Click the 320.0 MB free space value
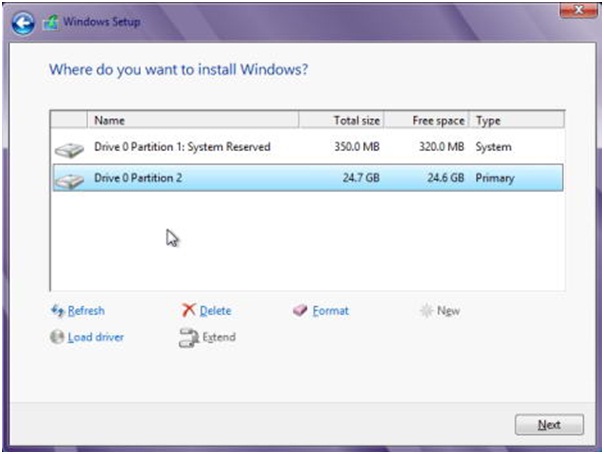This screenshot has height=454, width=604. tap(441, 147)
